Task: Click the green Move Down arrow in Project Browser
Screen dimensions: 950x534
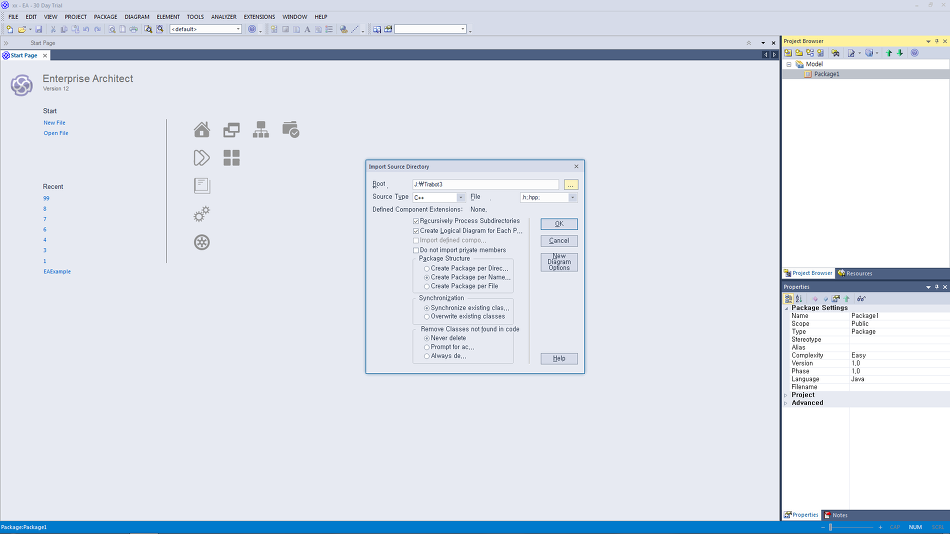Action: point(900,53)
